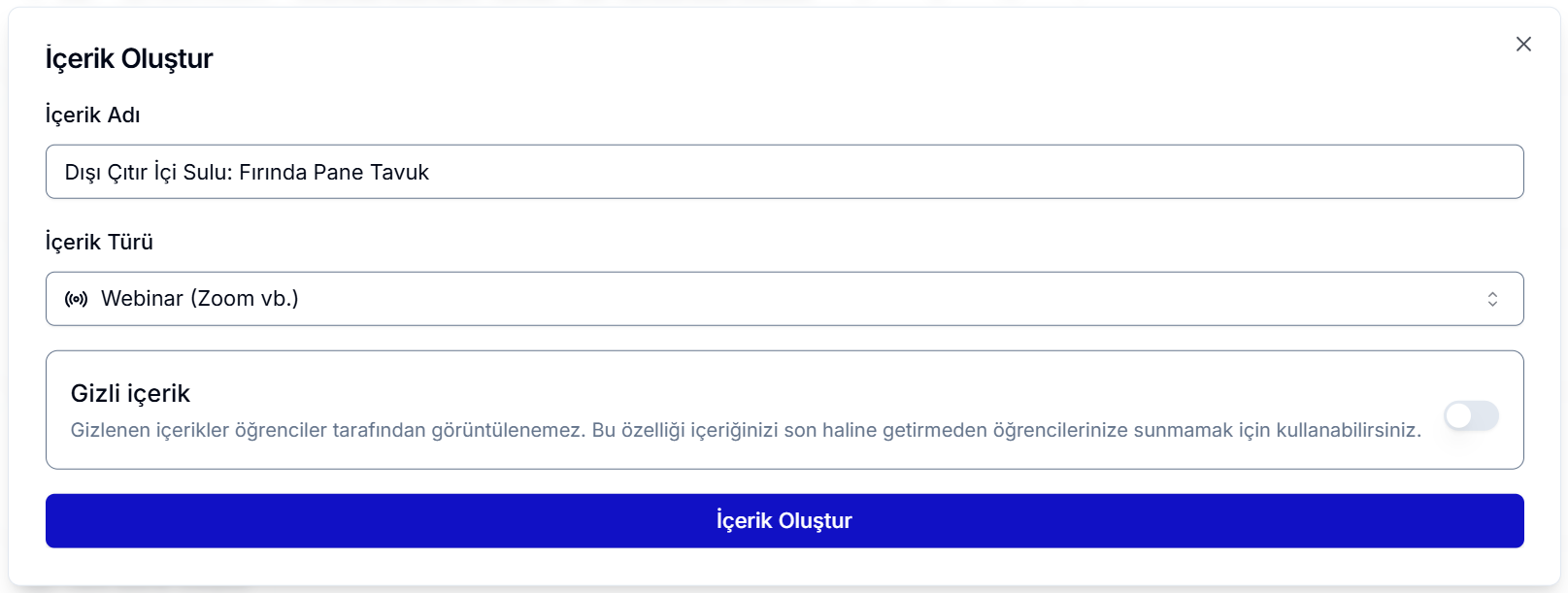Click the Gizli içerik heading
1568x593 pixels.
pos(130,393)
